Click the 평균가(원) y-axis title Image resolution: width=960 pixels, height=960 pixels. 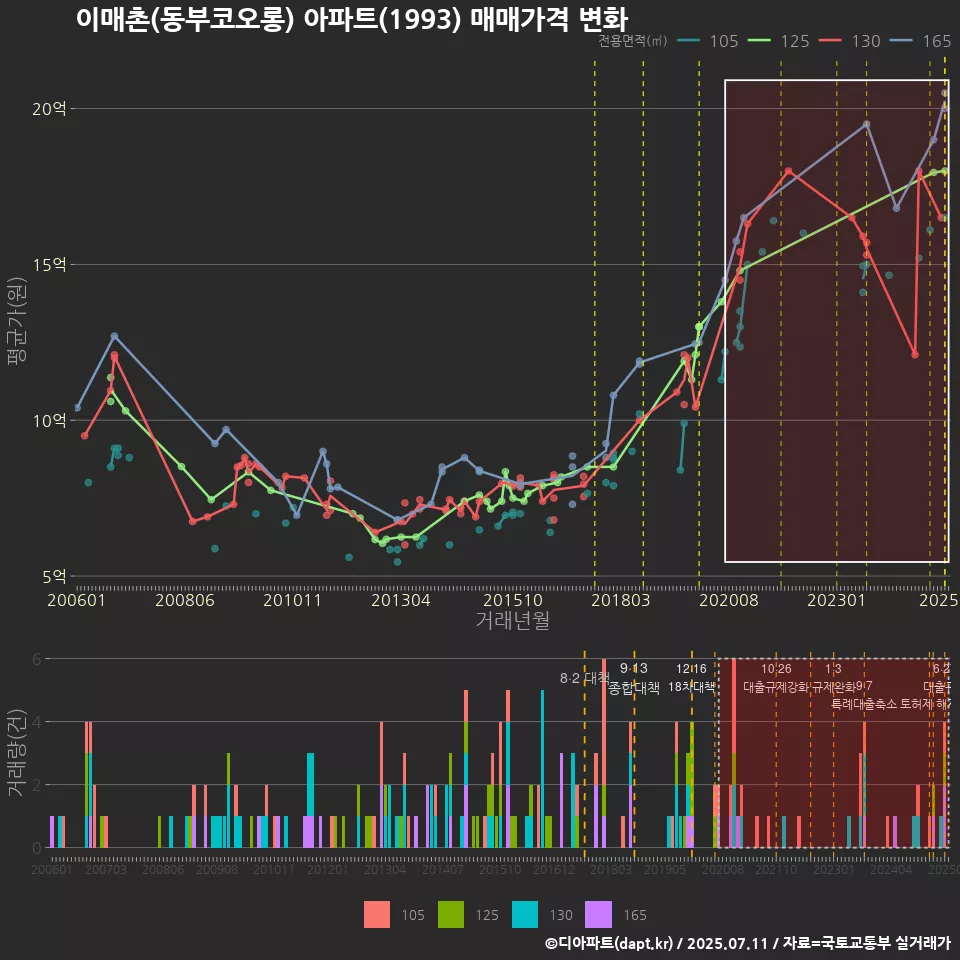point(17,321)
